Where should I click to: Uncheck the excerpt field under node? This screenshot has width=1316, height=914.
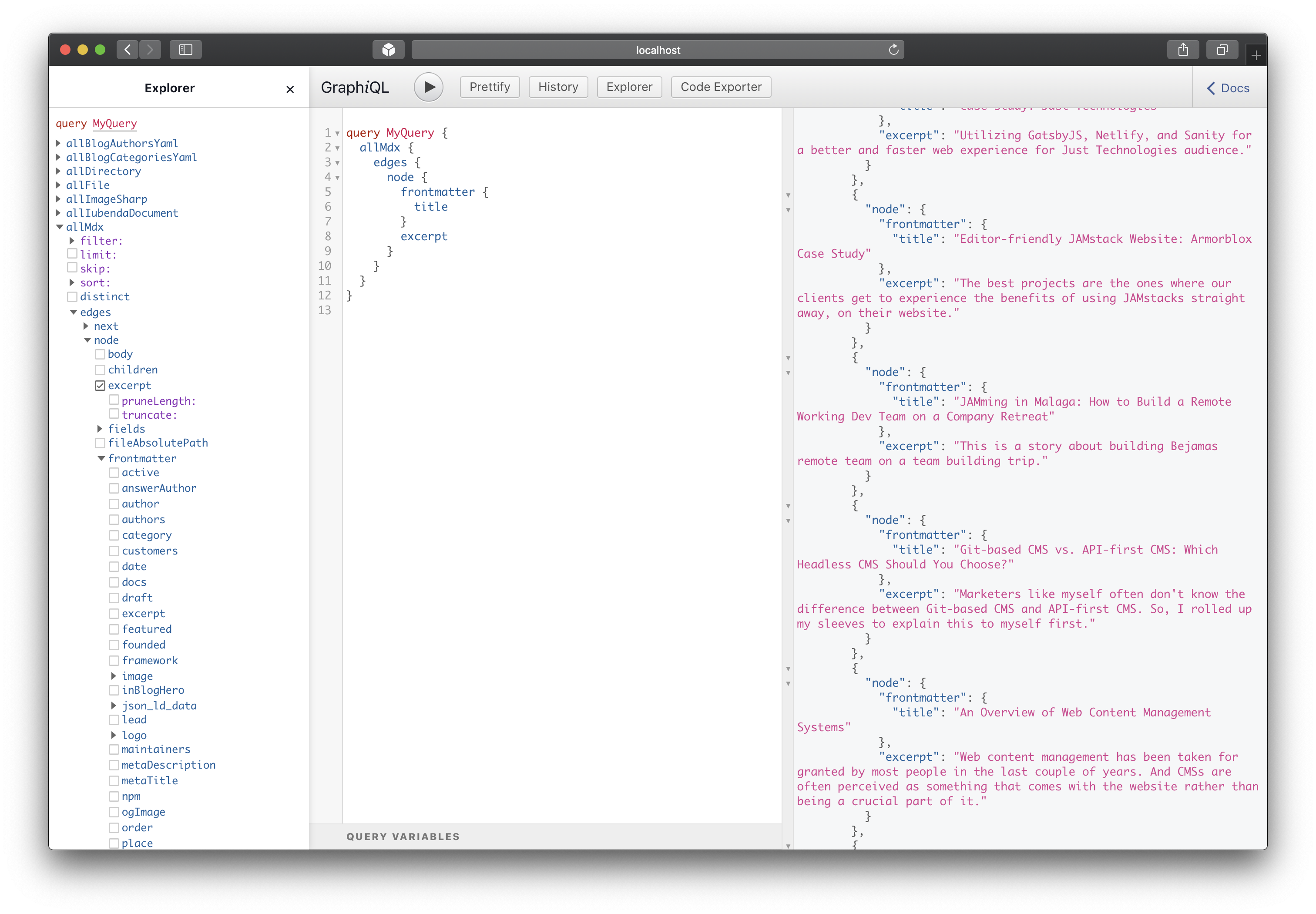pos(100,386)
